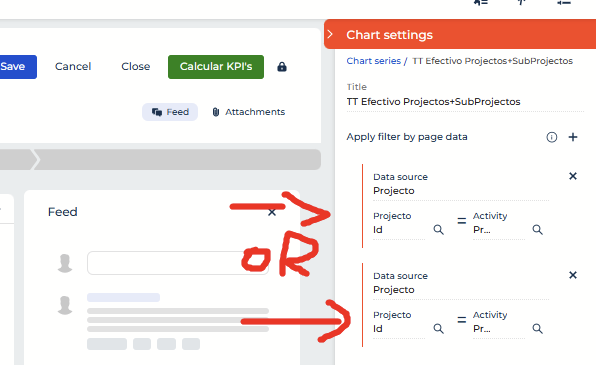Image resolution: width=596 pixels, height=365 pixels.
Task: Click the avatar of the placeholder feed post
Action: [65, 305]
